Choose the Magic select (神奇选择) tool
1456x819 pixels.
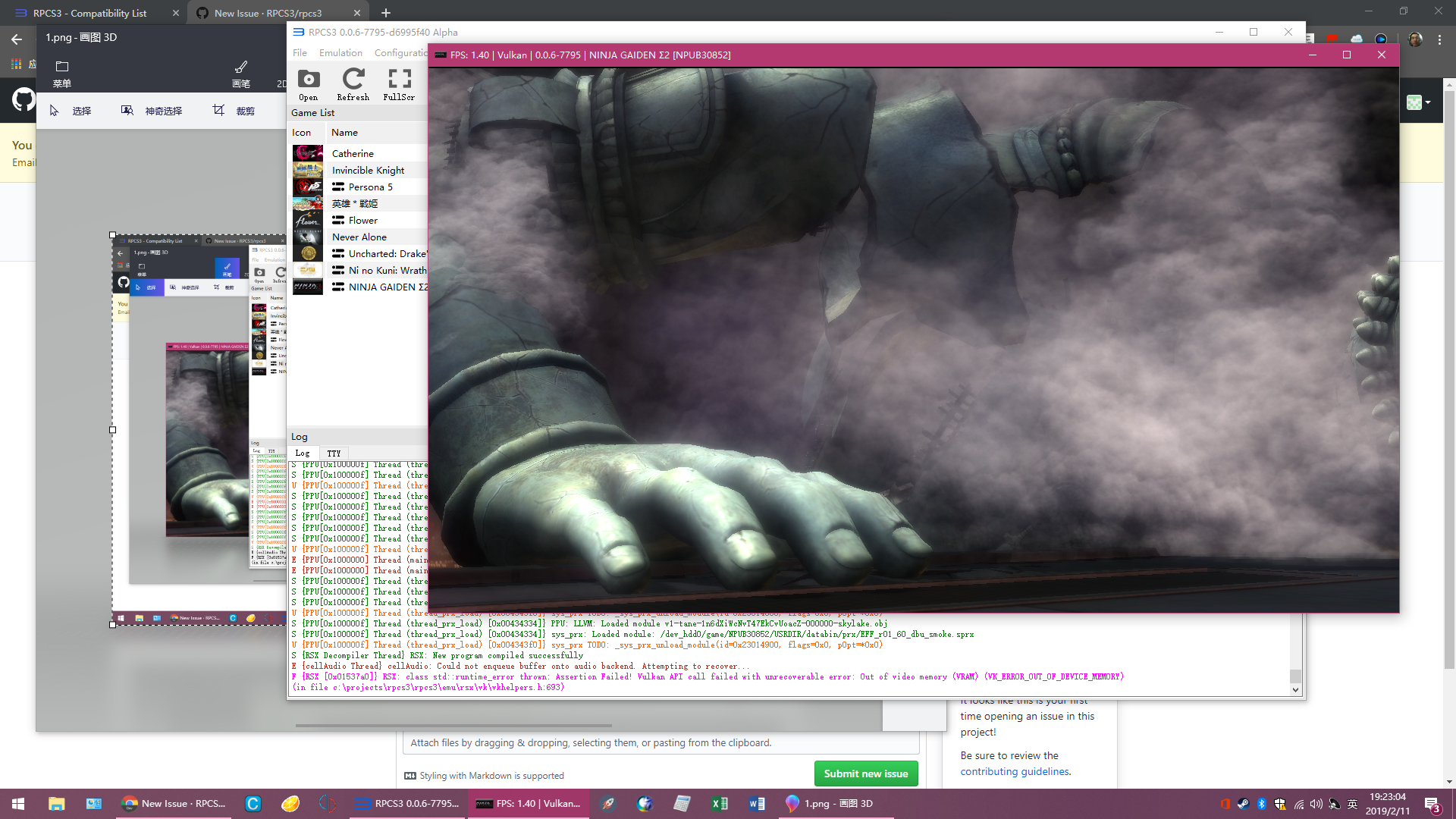pos(152,111)
